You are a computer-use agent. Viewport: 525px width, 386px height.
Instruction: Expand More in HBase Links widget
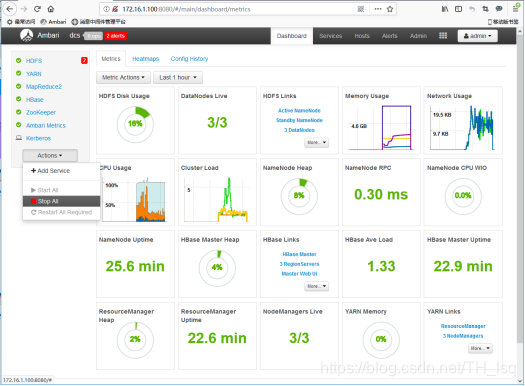click(316, 286)
